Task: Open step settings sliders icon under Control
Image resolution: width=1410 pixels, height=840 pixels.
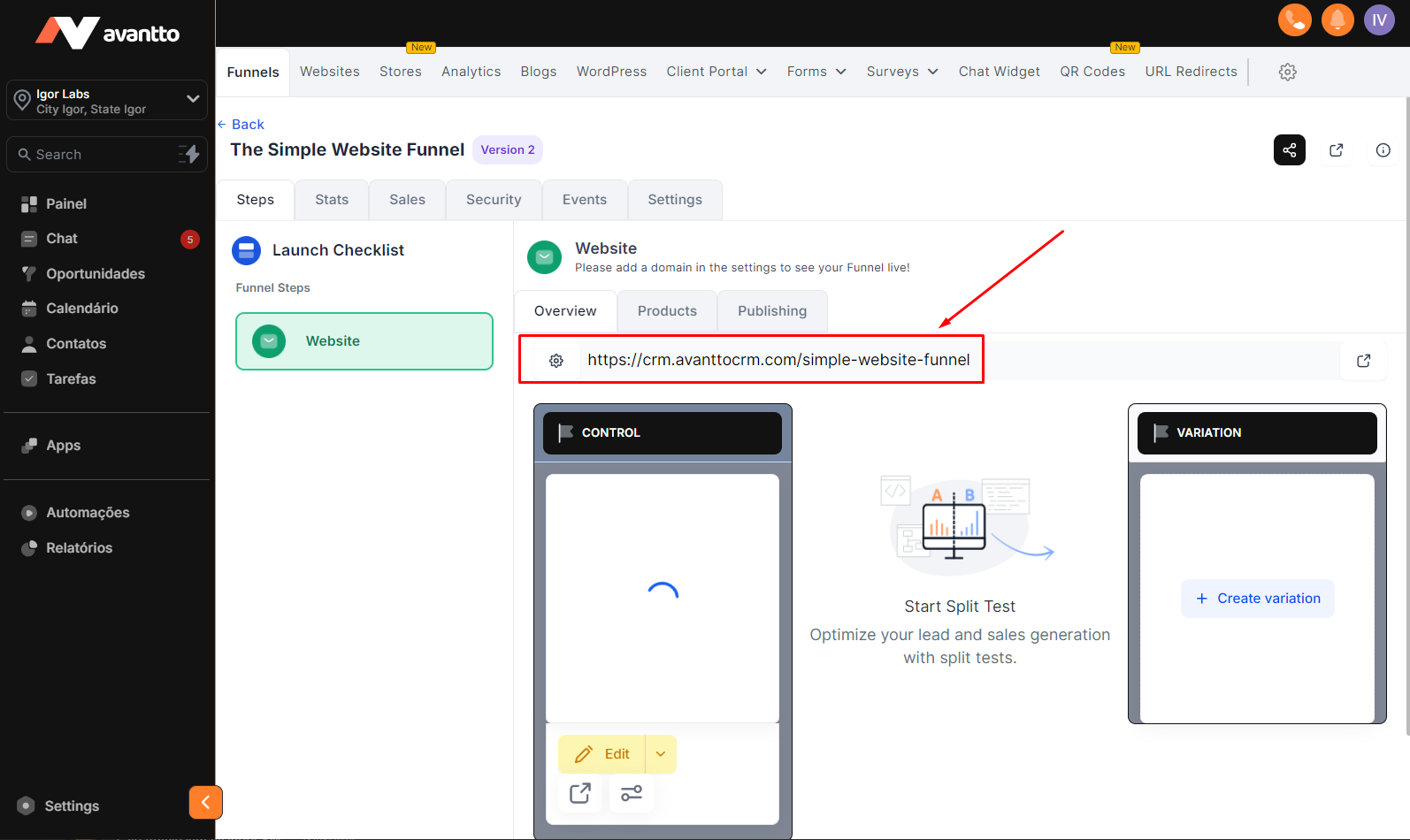Action: tap(632, 793)
